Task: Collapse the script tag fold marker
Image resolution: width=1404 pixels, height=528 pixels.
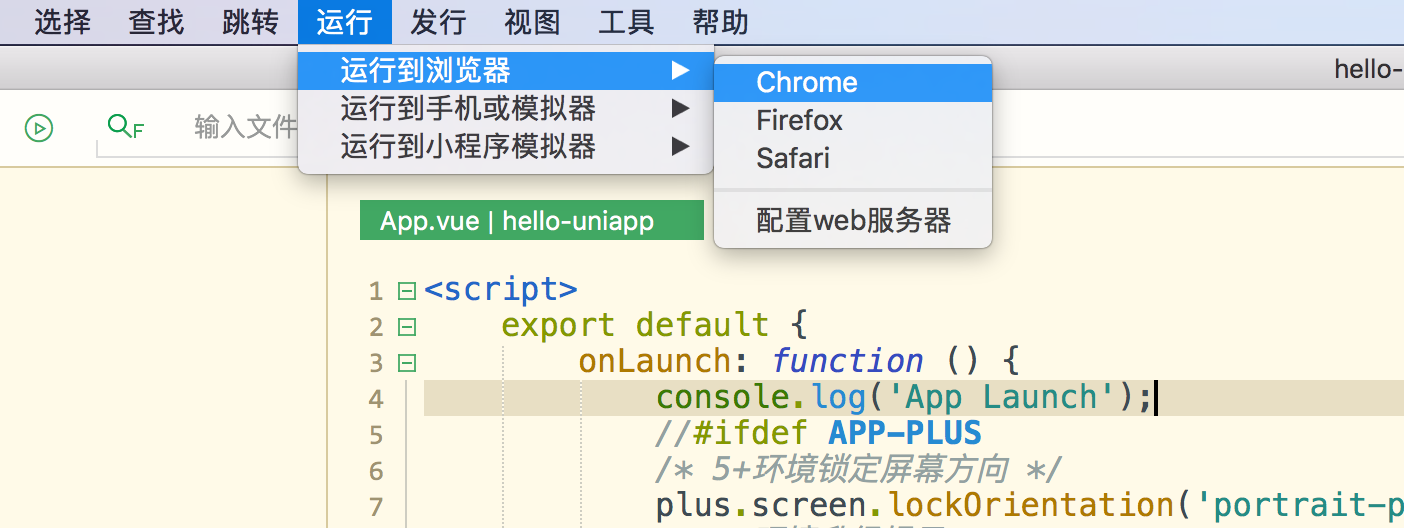Action: tap(406, 291)
